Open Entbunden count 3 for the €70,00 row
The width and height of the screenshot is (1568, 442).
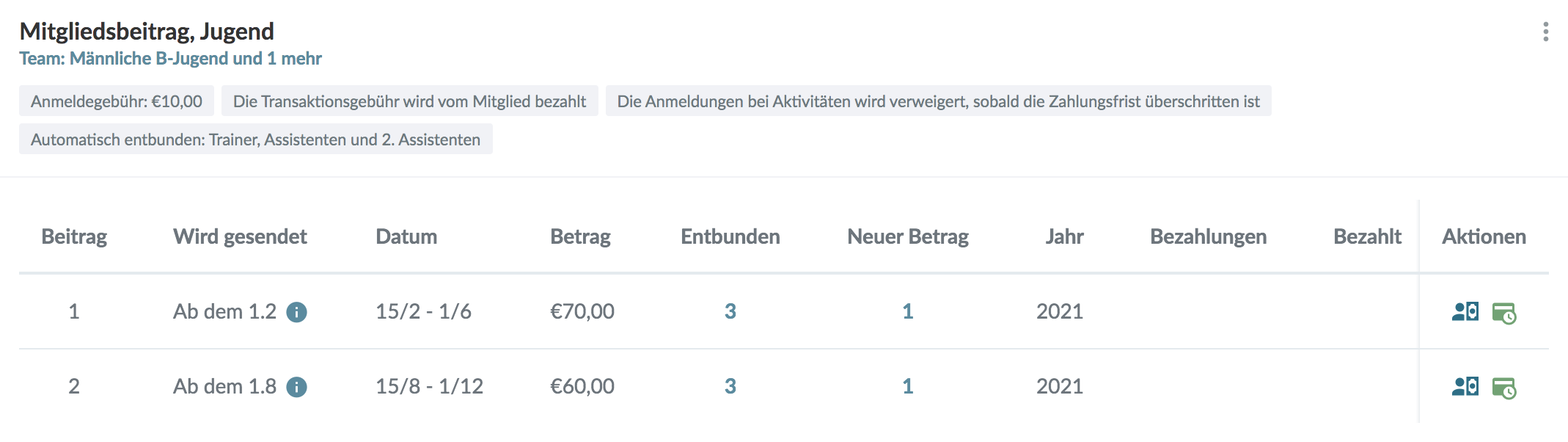730,311
